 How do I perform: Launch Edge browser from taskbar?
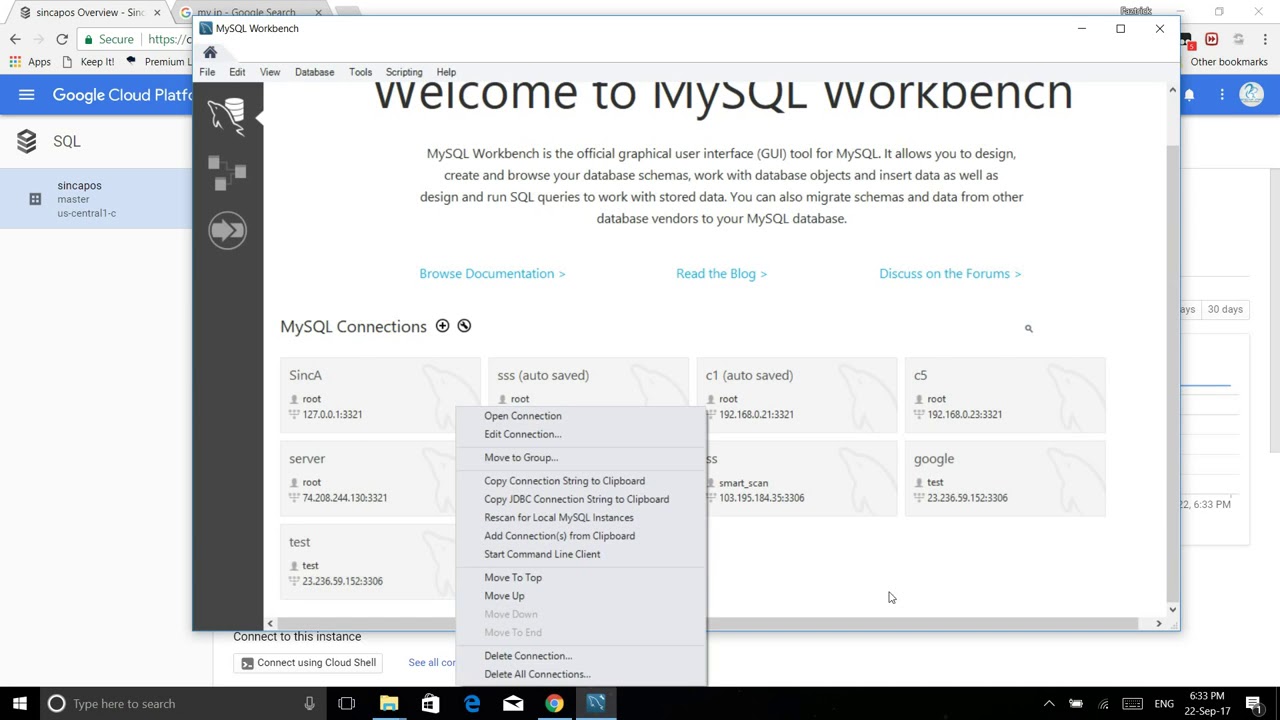point(471,704)
